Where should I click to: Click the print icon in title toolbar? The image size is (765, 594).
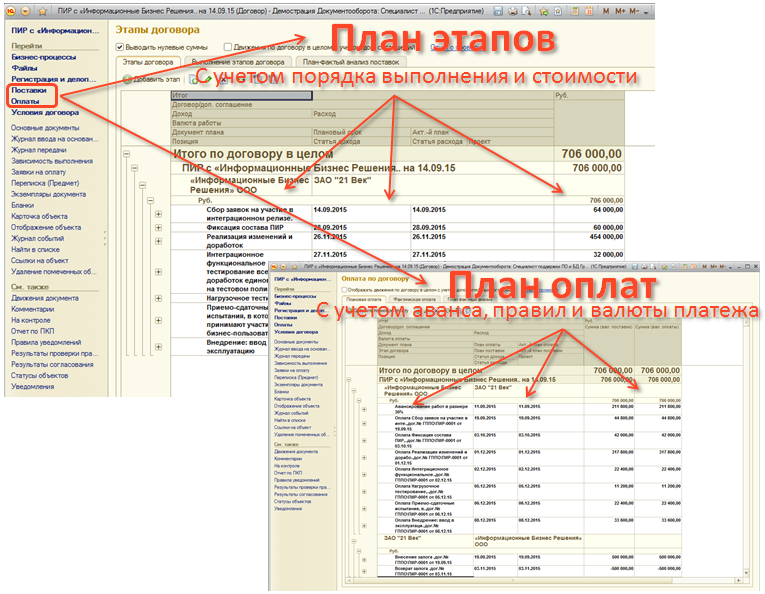click(x=510, y=11)
